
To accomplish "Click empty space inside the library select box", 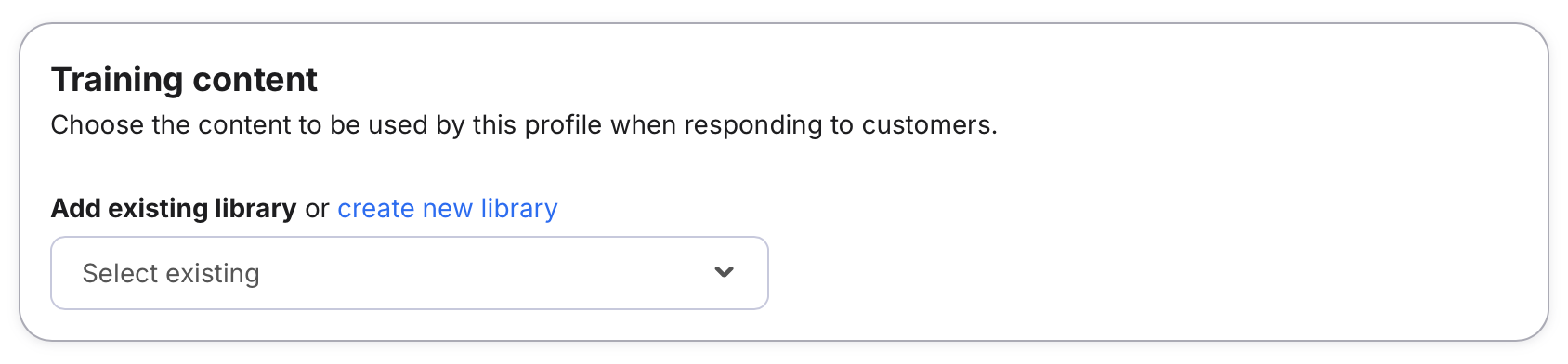I will (x=483, y=273).
